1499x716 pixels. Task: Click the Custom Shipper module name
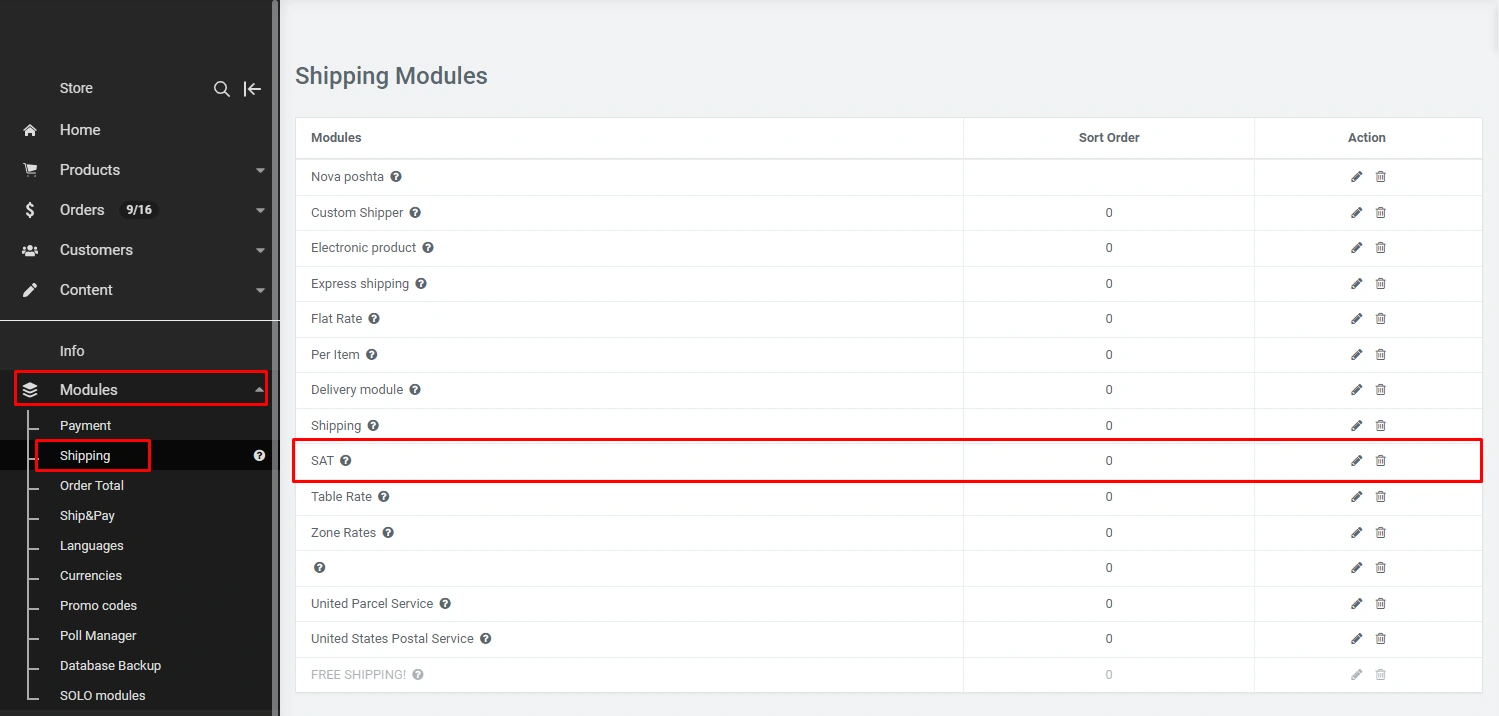click(x=357, y=213)
